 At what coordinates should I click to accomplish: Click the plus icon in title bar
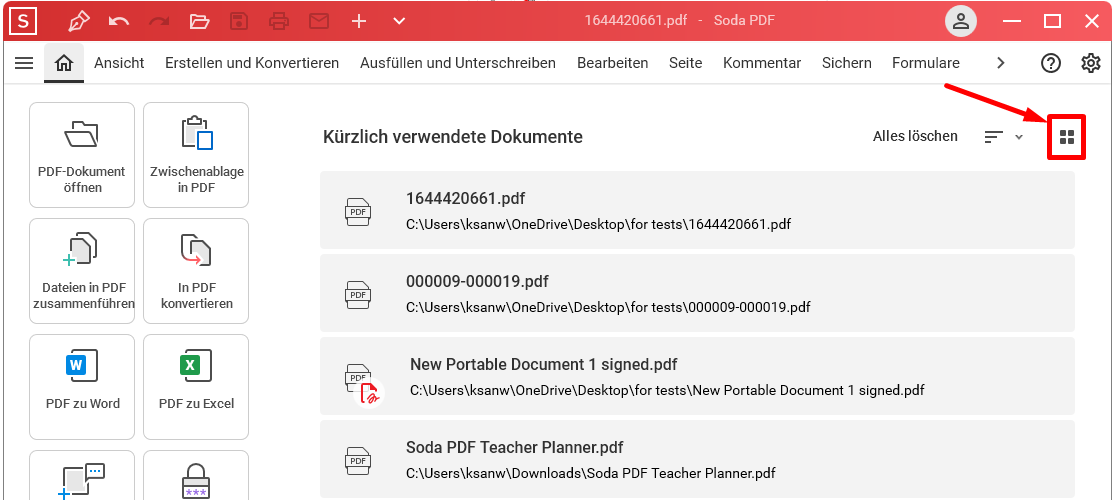[x=359, y=21]
